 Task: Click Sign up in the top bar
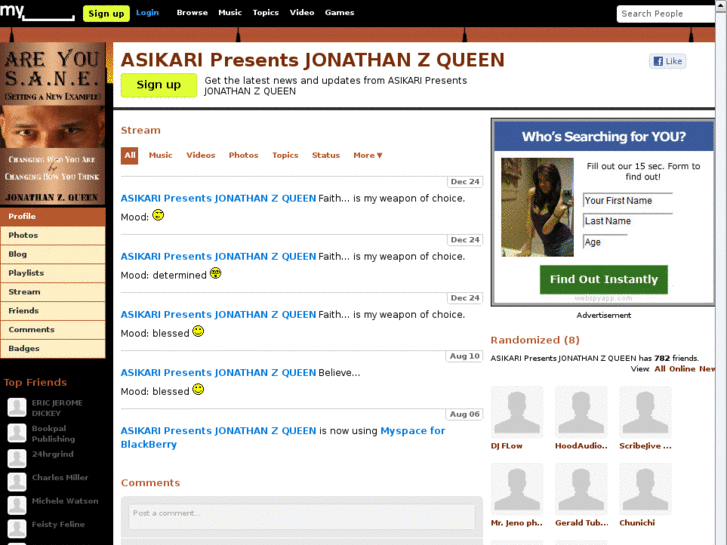click(x=106, y=13)
